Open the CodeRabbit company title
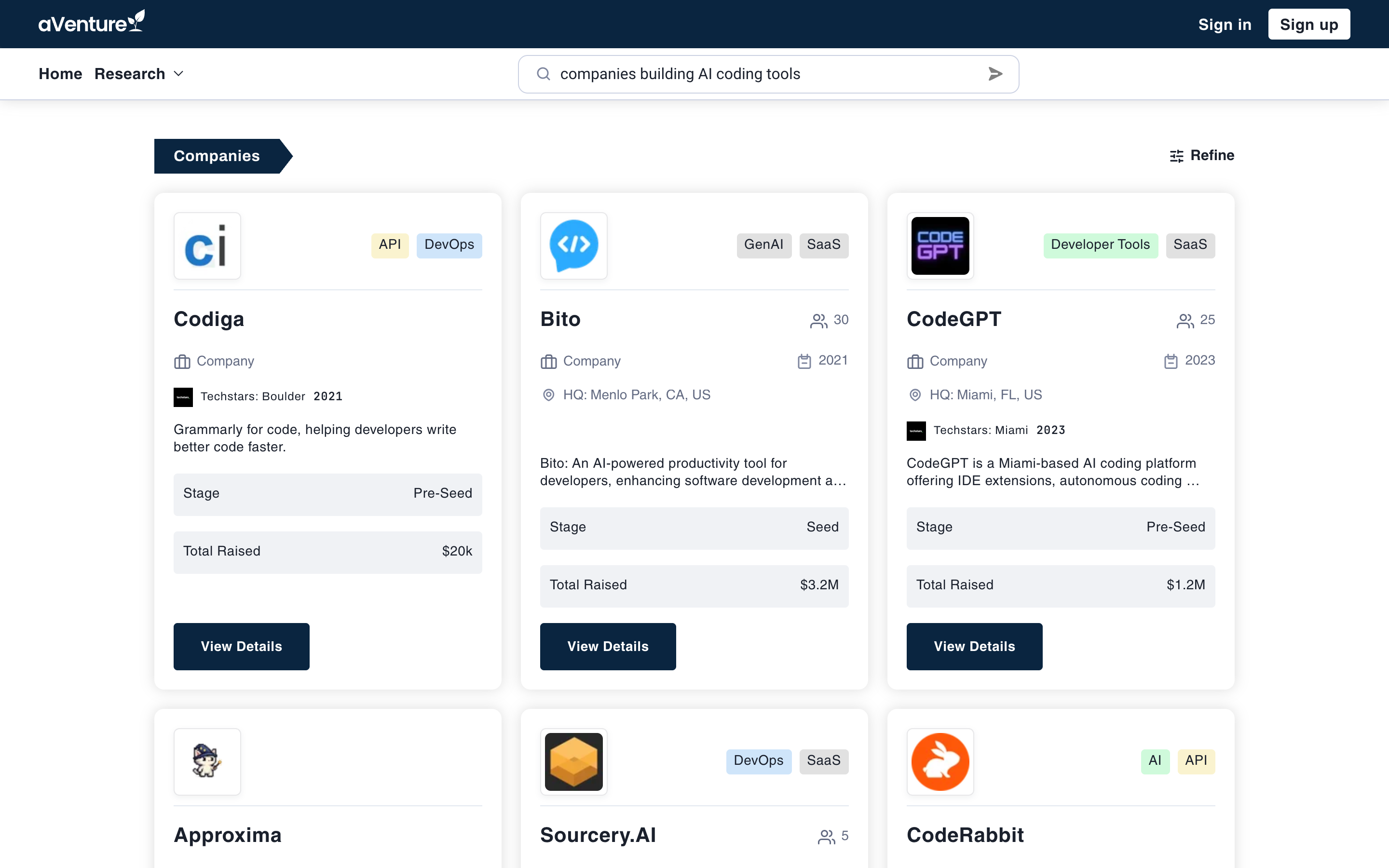The height and width of the screenshot is (868, 1389). click(x=966, y=835)
